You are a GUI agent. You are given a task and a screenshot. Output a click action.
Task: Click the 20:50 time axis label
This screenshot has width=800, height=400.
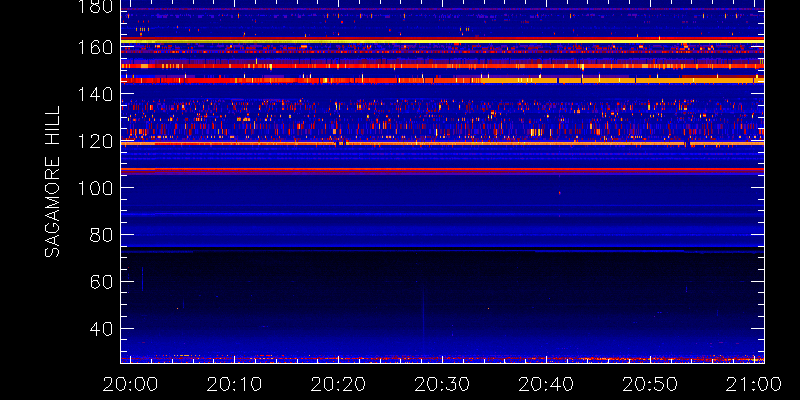[x=650, y=384]
